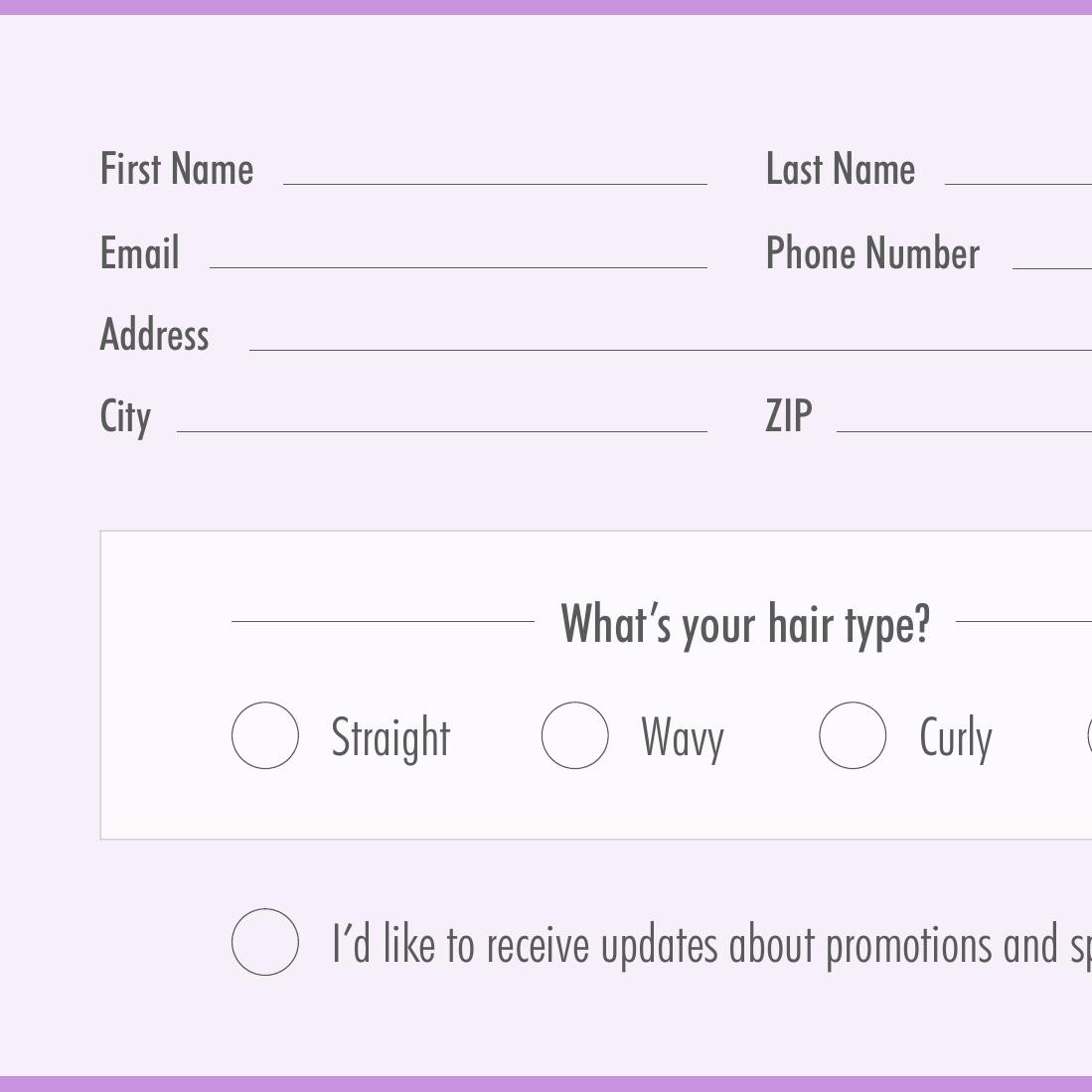This screenshot has height=1092, width=1092.
Task: Click the ZIP label
Action: pyautogui.click(x=789, y=416)
